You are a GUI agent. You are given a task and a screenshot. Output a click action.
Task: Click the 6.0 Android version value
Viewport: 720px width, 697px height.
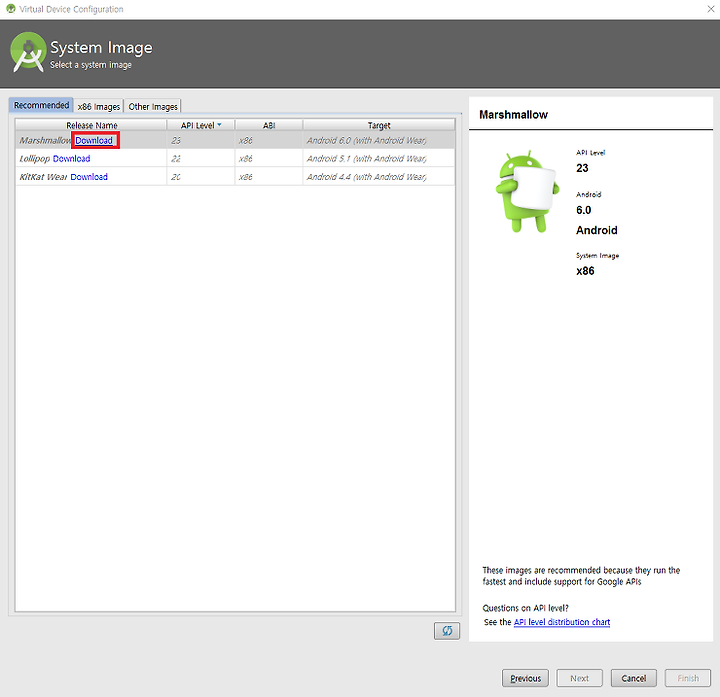click(x=584, y=210)
